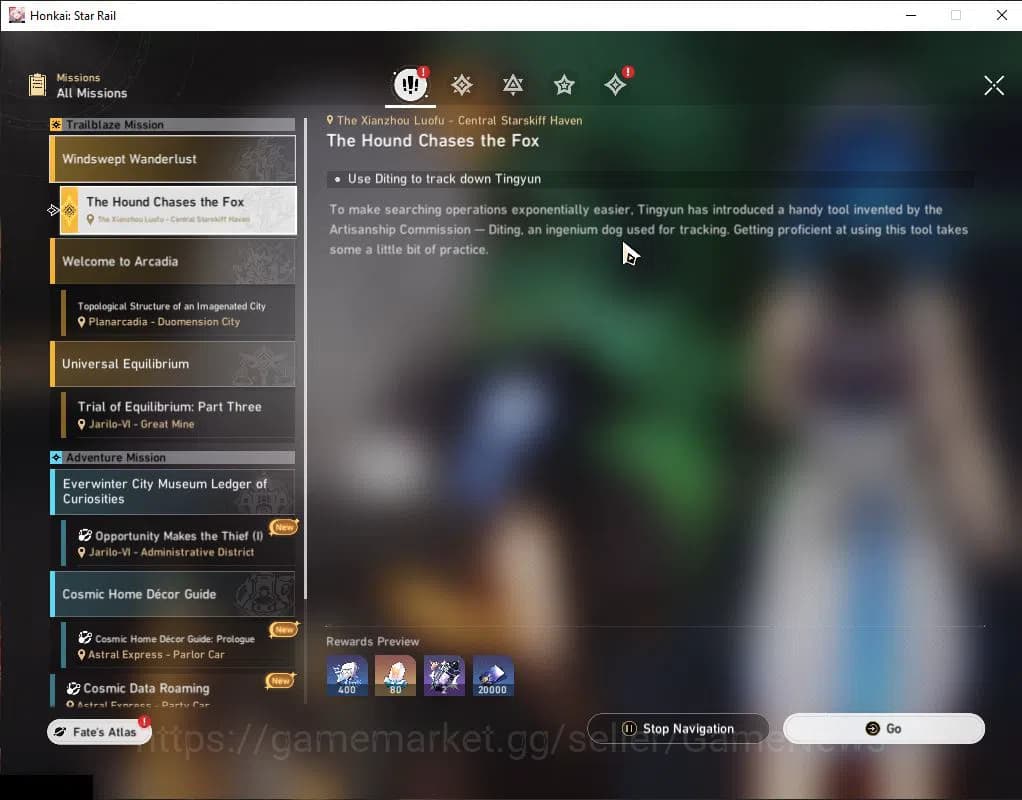The width and height of the screenshot is (1022, 800).
Task: Click the Honkai: Star Rail title bar app icon
Action: [x=16, y=15]
